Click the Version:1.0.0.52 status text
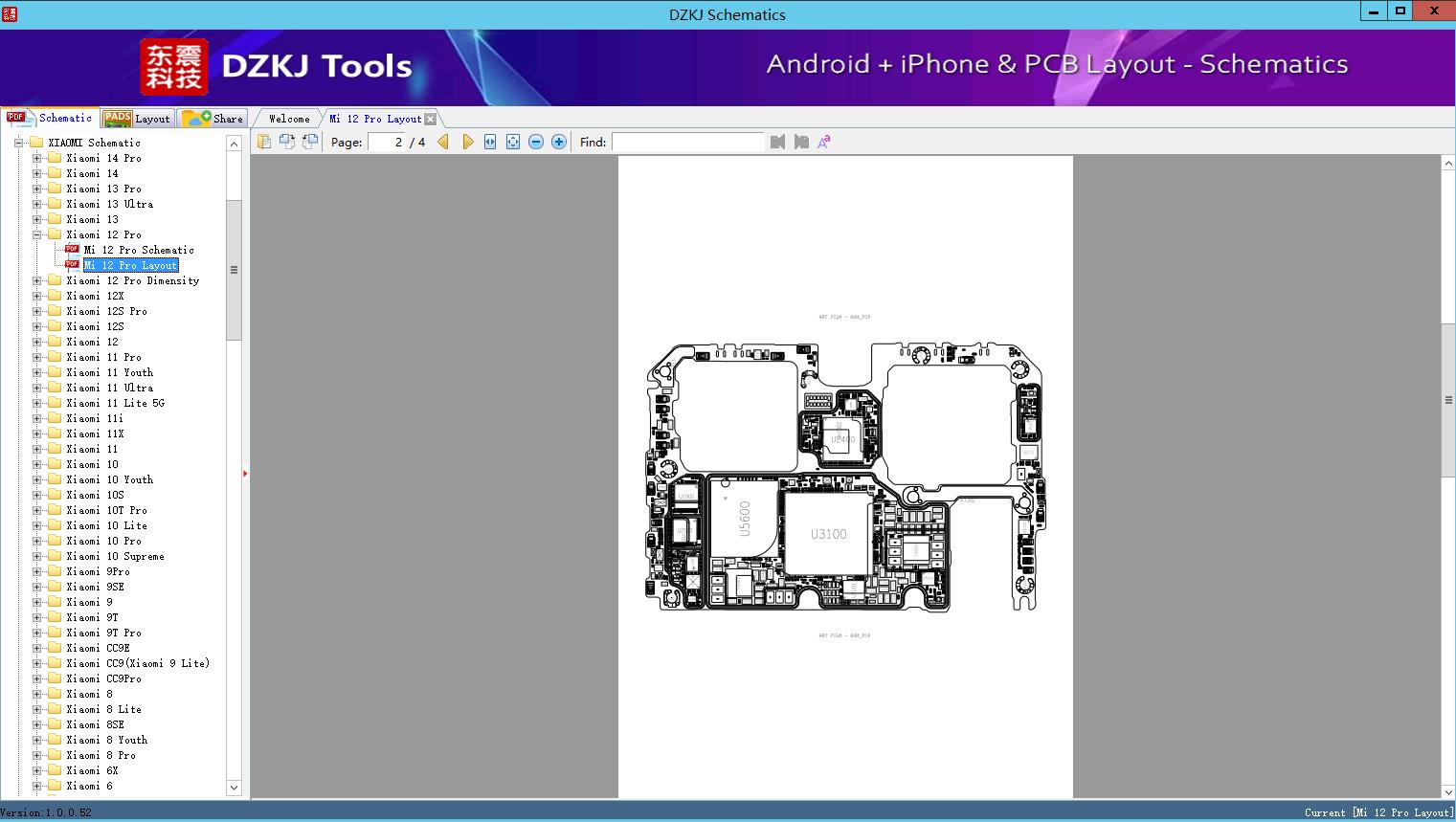1456x822 pixels. coord(46,812)
